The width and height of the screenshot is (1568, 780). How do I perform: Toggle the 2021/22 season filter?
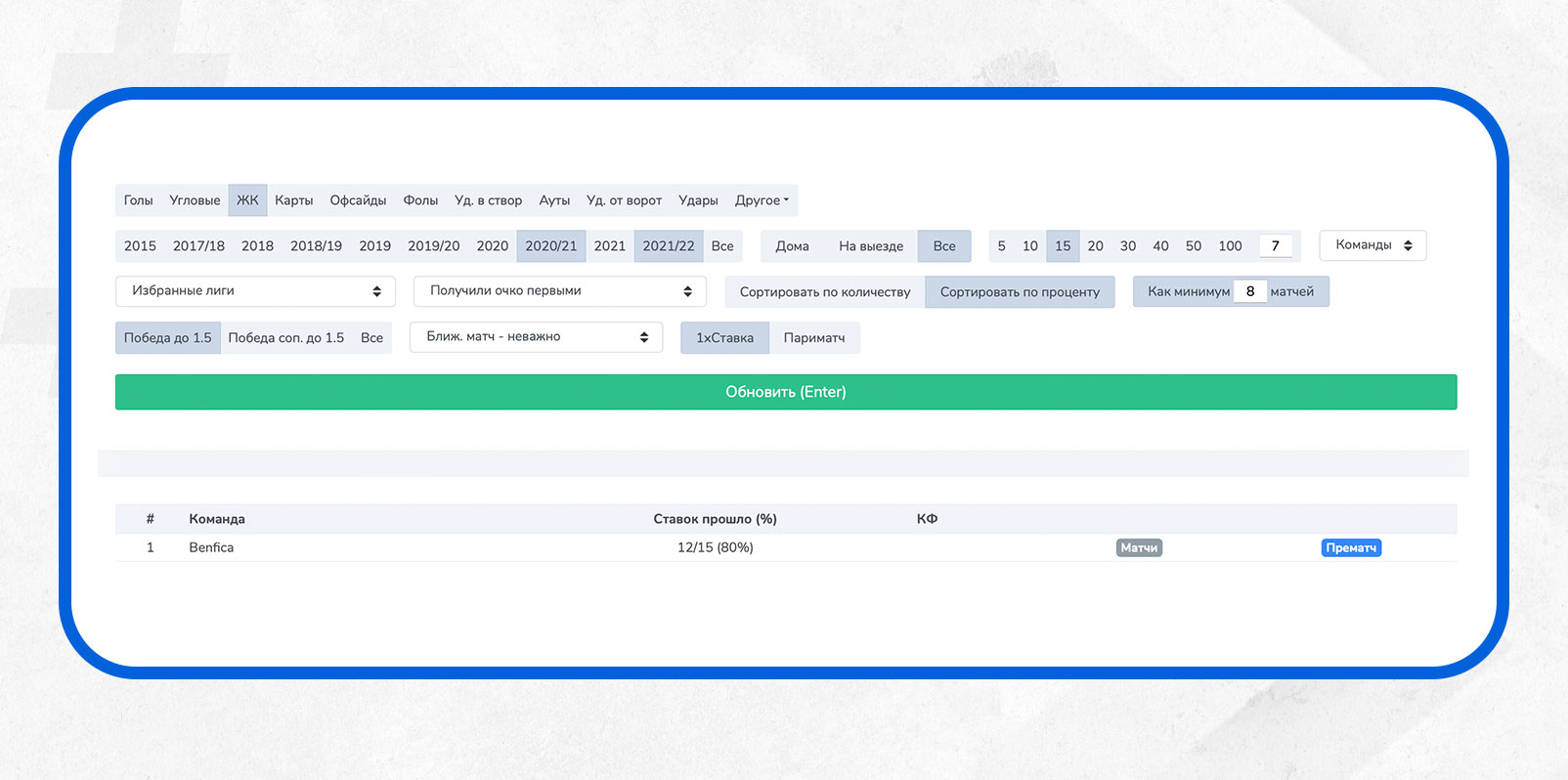tap(668, 246)
